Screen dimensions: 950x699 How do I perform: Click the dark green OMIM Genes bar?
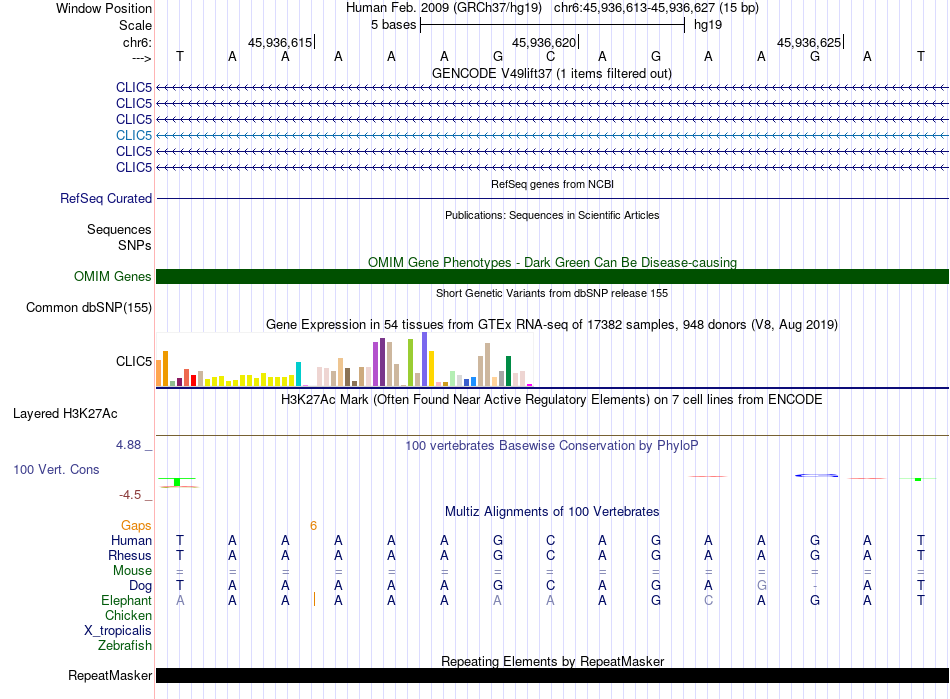pyautogui.click(x=552, y=277)
